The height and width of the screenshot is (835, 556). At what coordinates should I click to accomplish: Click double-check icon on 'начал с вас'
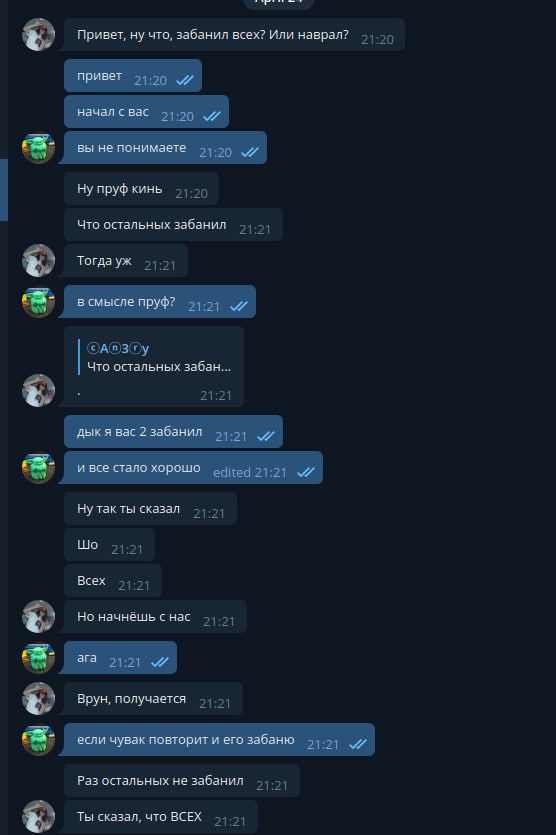(x=212, y=116)
